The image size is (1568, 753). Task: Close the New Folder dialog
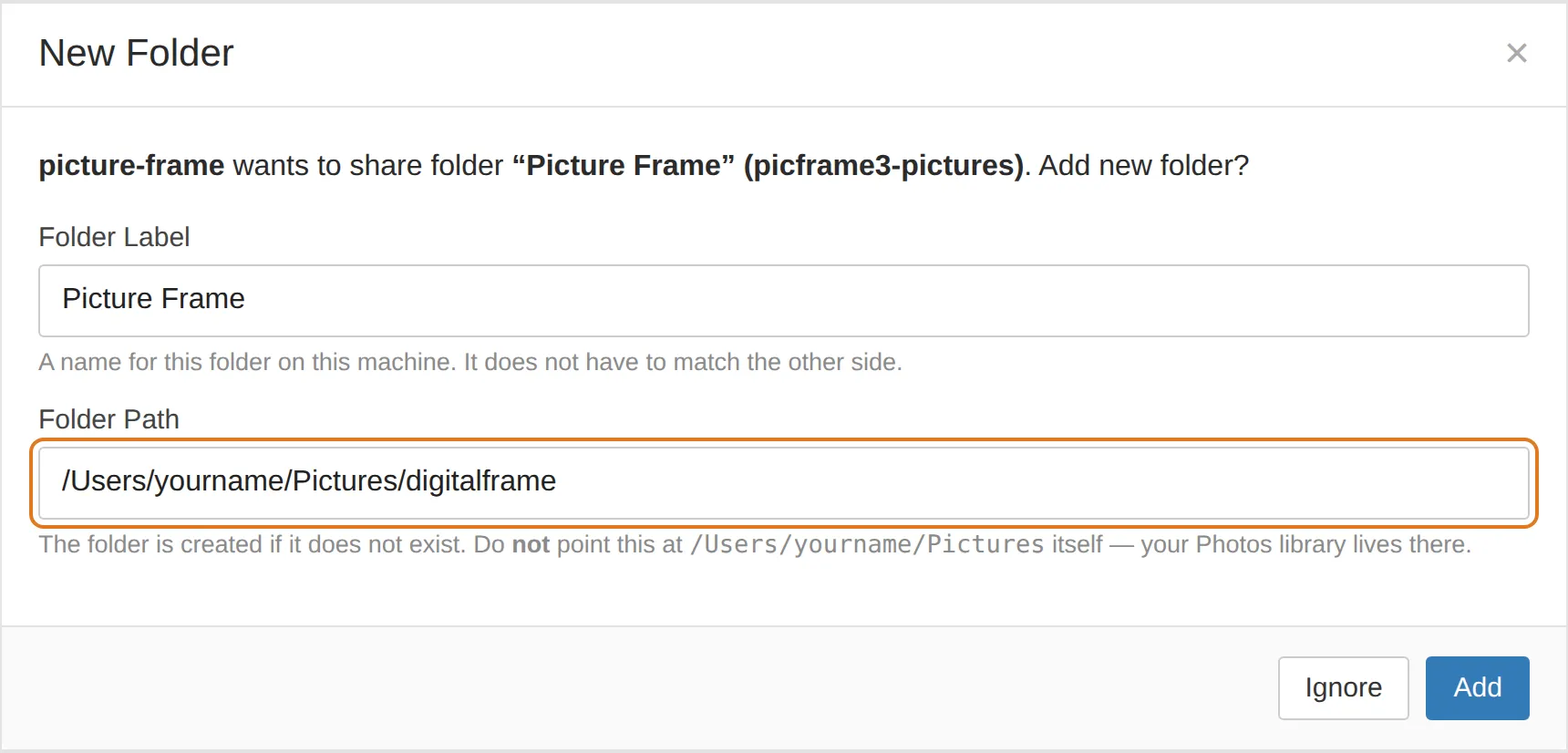[x=1517, y=53]
